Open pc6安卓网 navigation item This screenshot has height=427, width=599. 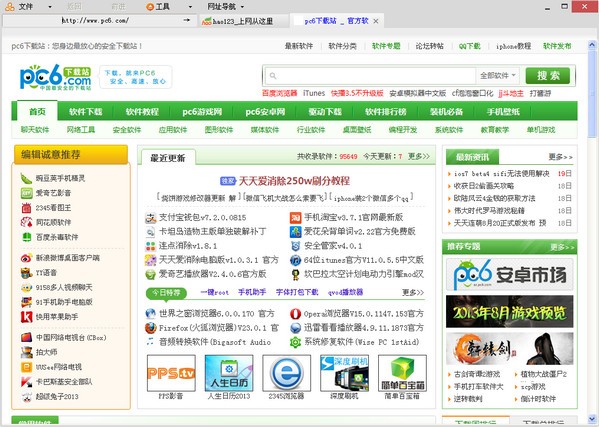tap(265, 112)
